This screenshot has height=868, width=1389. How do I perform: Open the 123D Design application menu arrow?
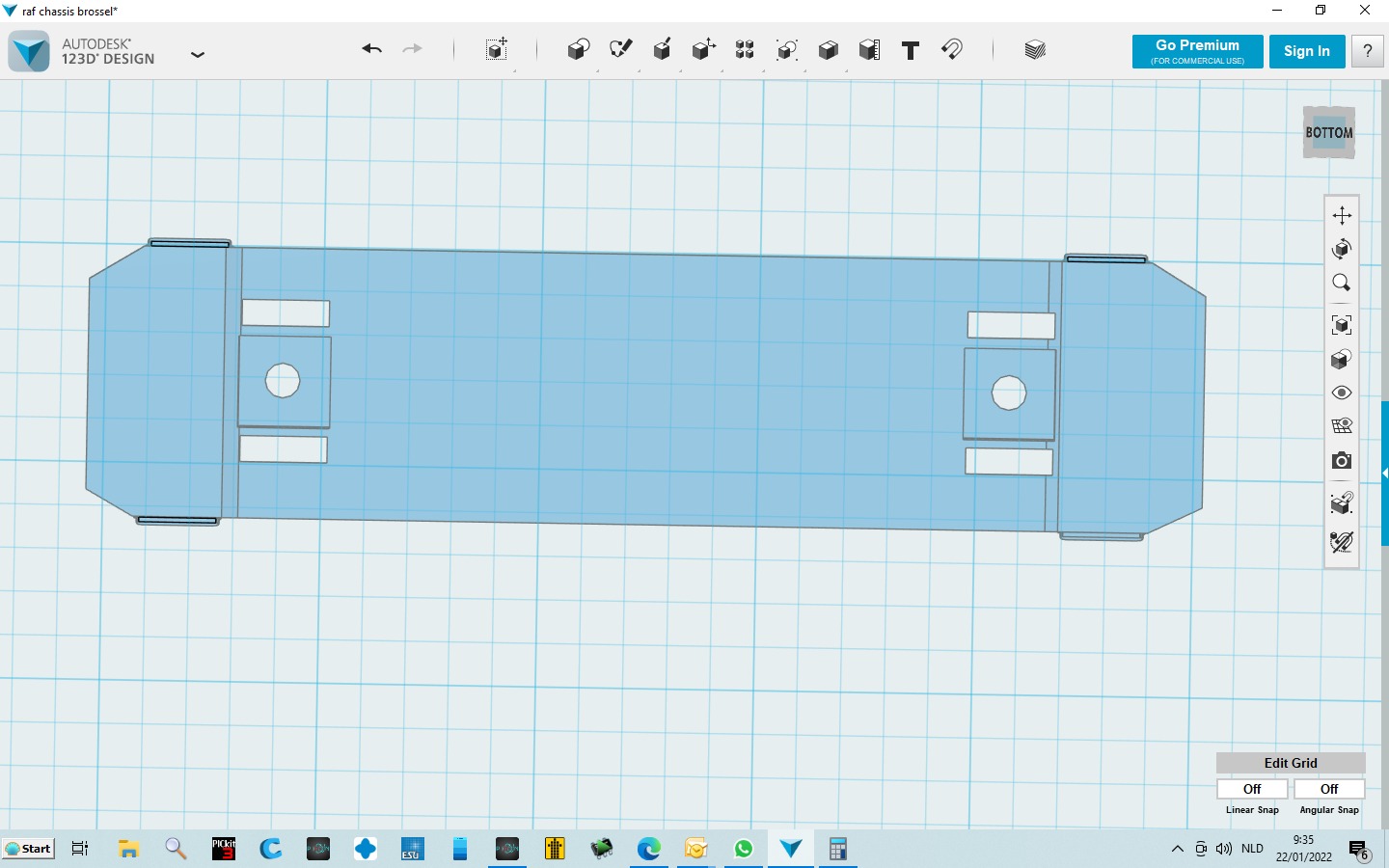click(x=198, y=55)
